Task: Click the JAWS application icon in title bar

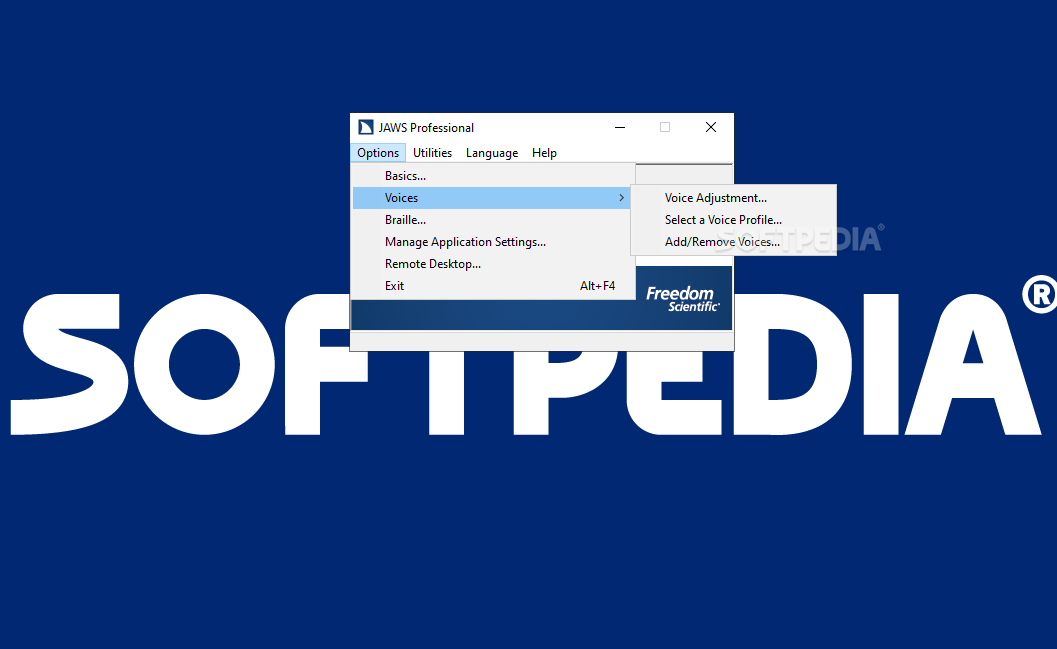Action: 366,127
